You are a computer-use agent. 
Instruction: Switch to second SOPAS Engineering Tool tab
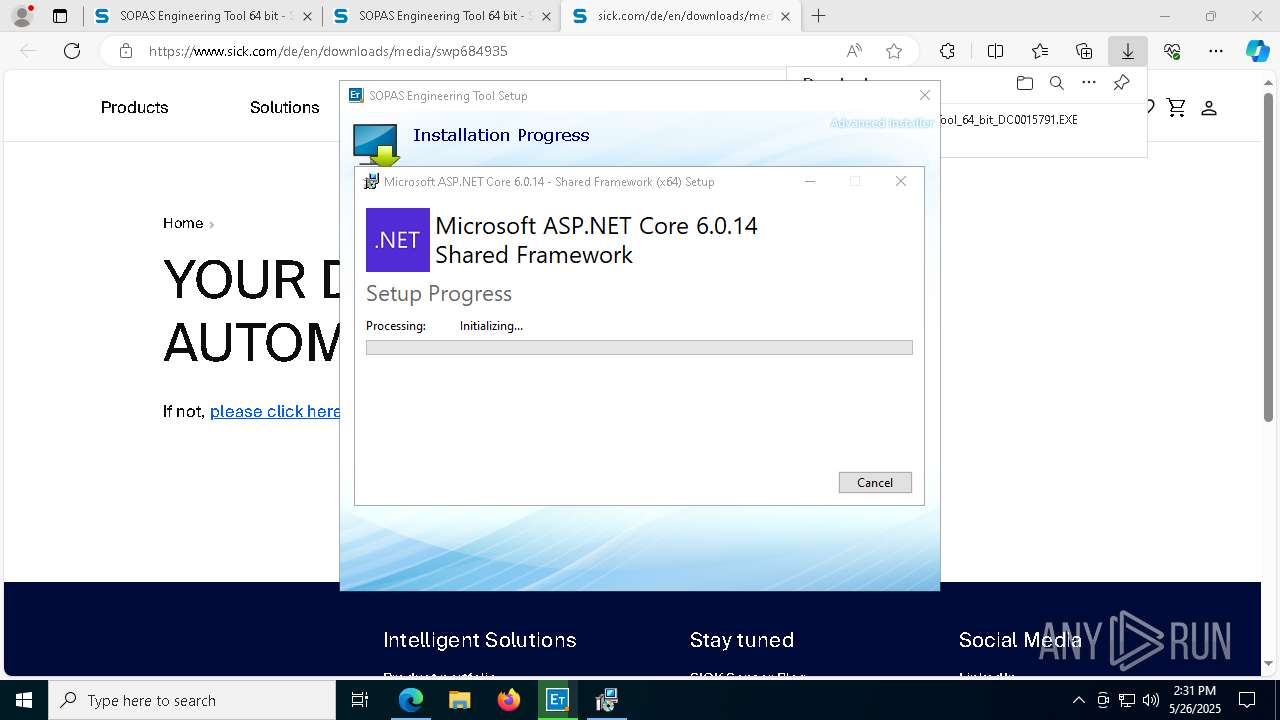tap(440, 16)
